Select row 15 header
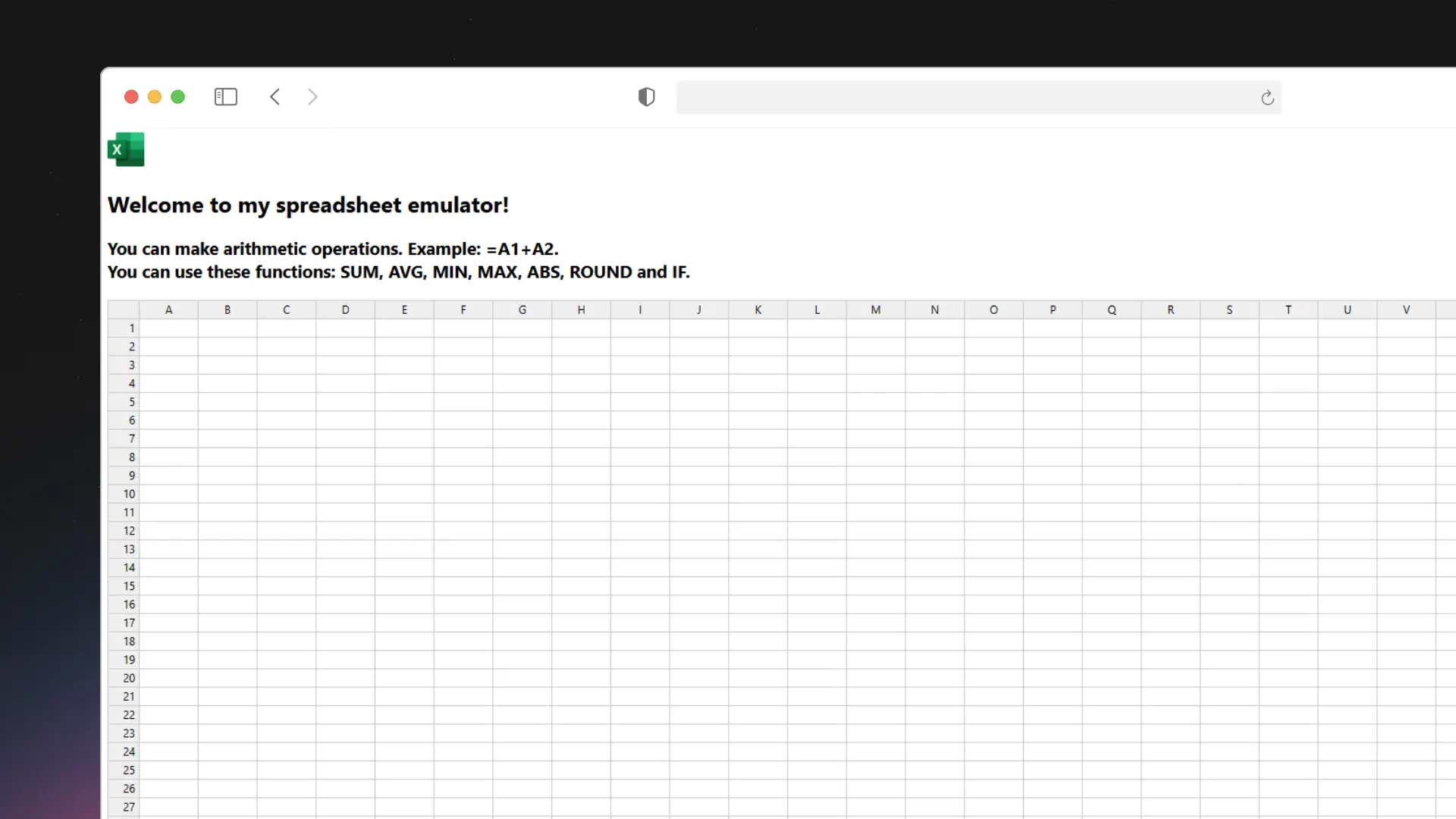Screen dimensions: 1456x819 [x=124, y=586]
